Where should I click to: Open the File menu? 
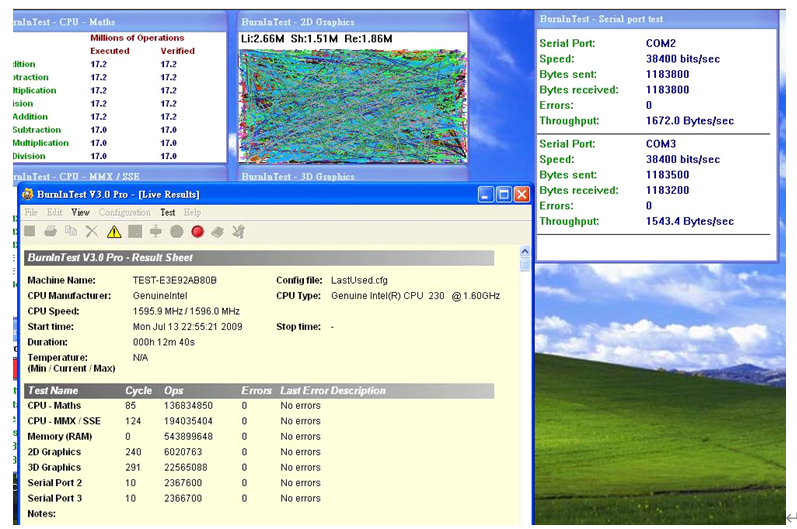(31, 212)
